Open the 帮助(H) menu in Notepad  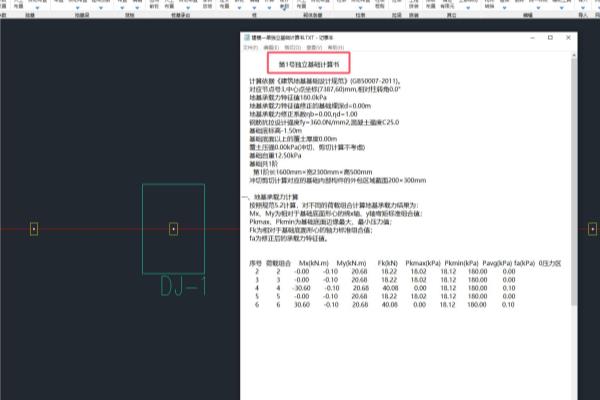click(336, 47)
